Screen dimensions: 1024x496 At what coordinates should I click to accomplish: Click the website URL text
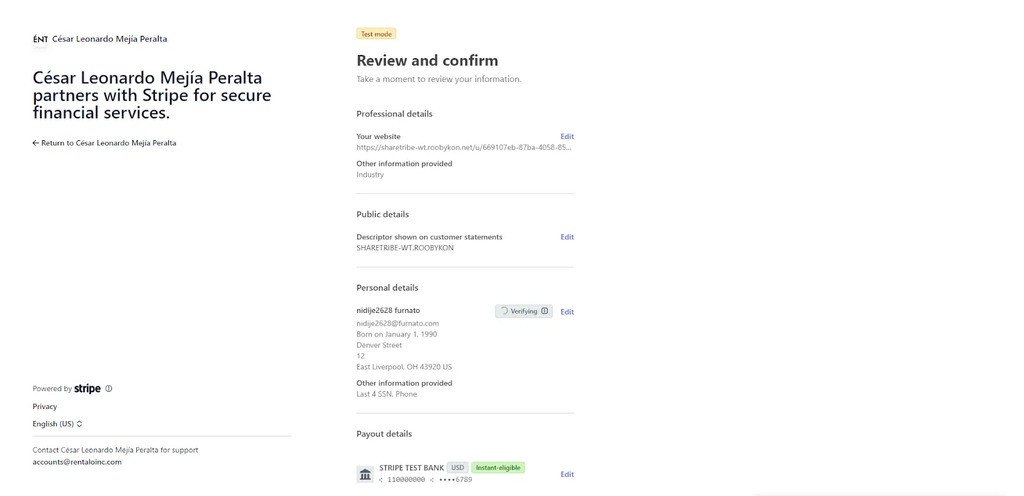pos(464,147)
